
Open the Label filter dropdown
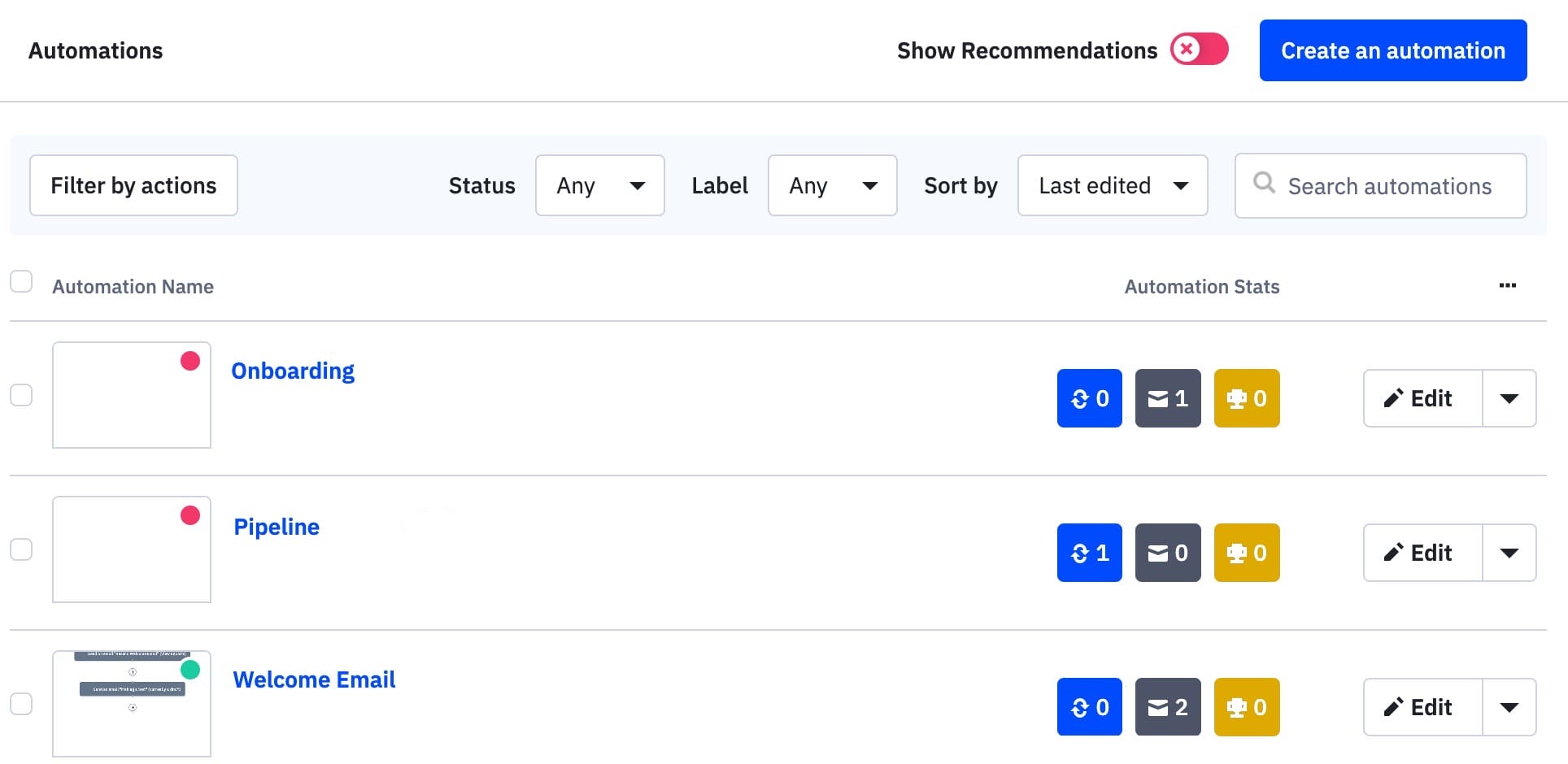[x=832, y=185]
